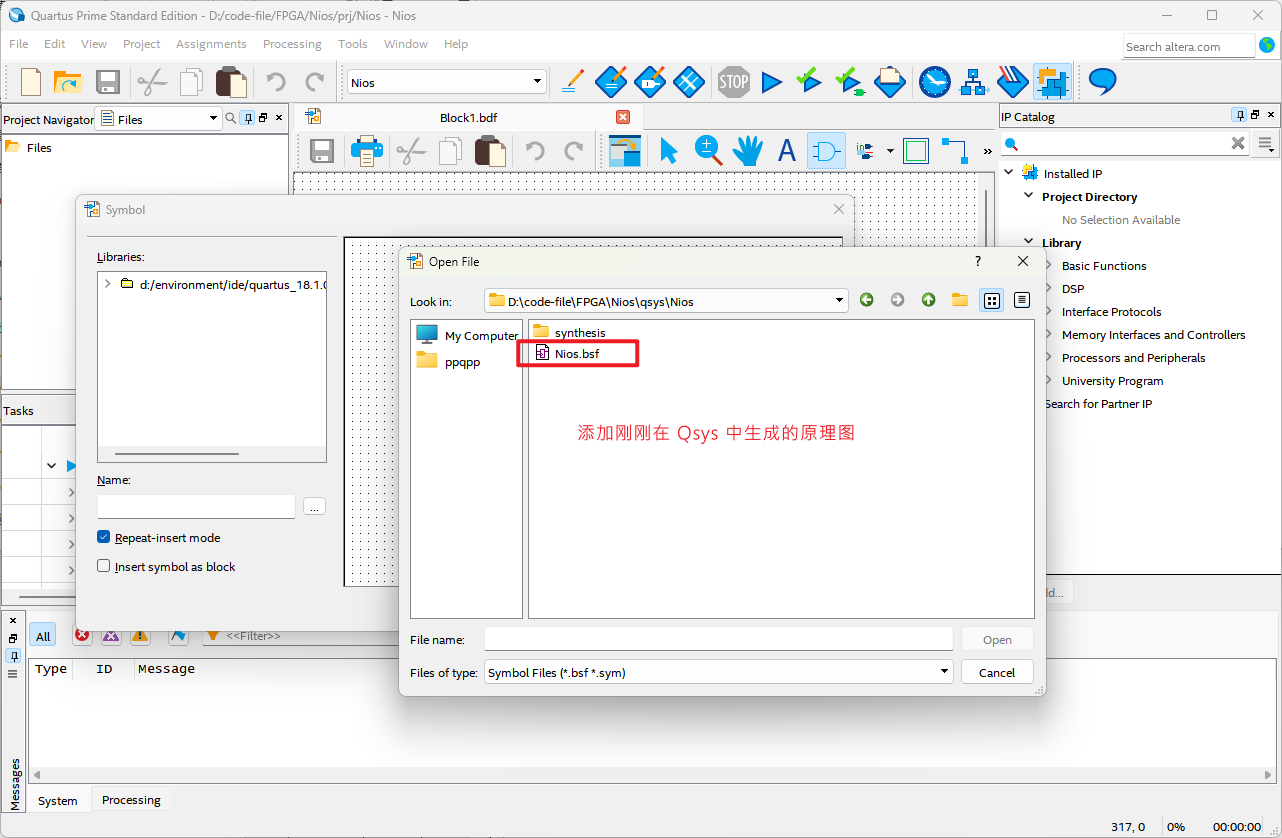Select the Hand pan tool
The image size is (1282, 838).
(x=747, y=151)
